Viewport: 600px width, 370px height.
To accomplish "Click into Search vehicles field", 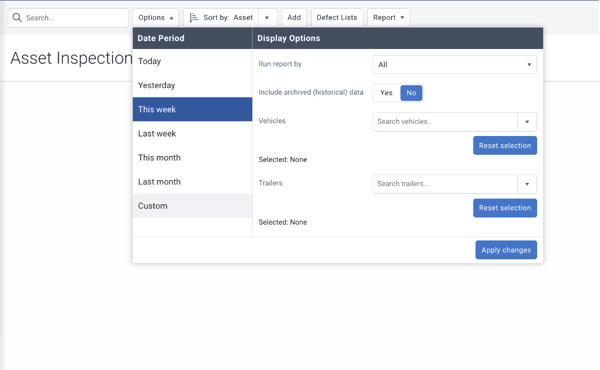I will (x=445, y=122).
